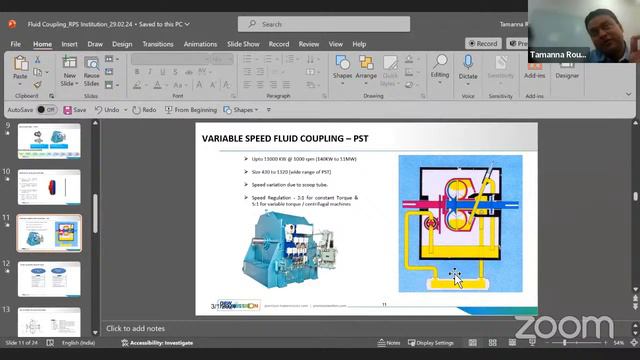Open the Help tab
640x360 pixels.
[359, 44]
